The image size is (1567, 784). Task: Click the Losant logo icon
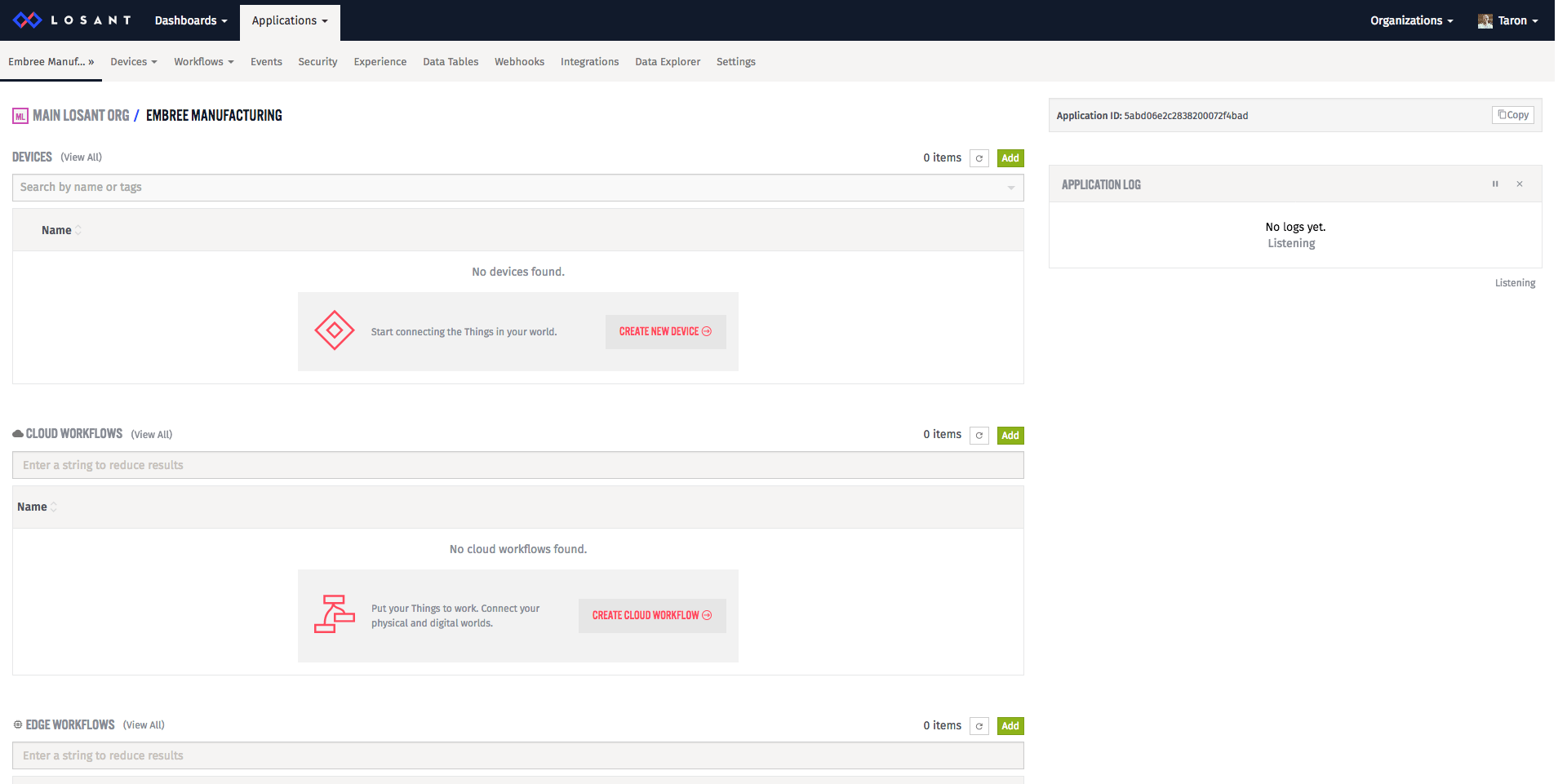27,20
